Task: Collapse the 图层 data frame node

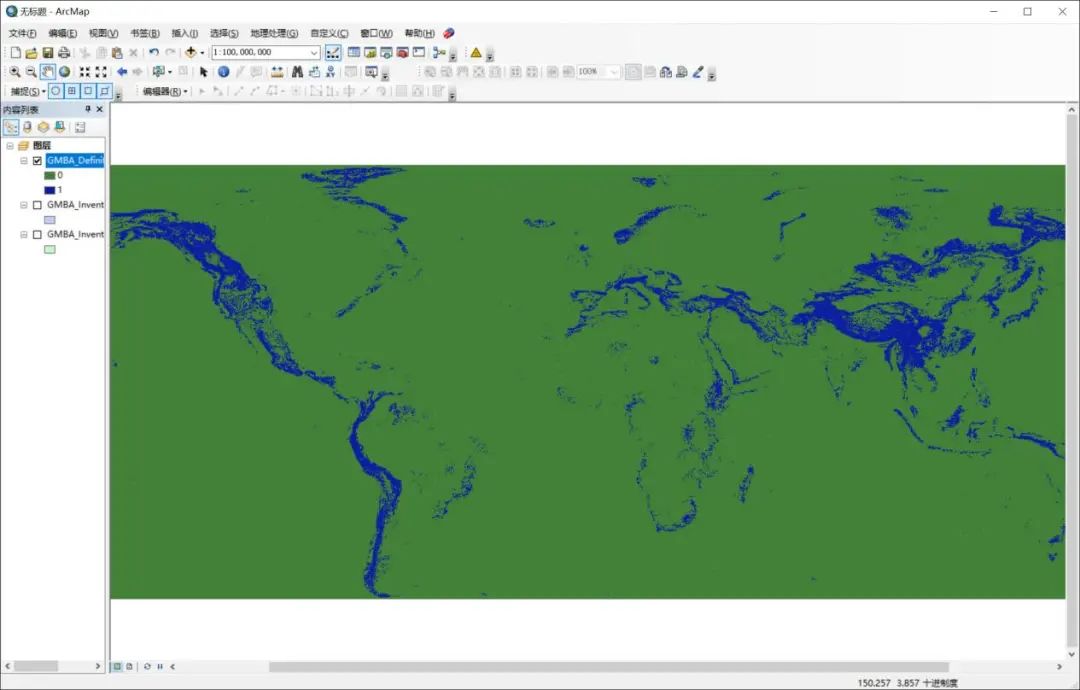Action: [x=10, y=145]
